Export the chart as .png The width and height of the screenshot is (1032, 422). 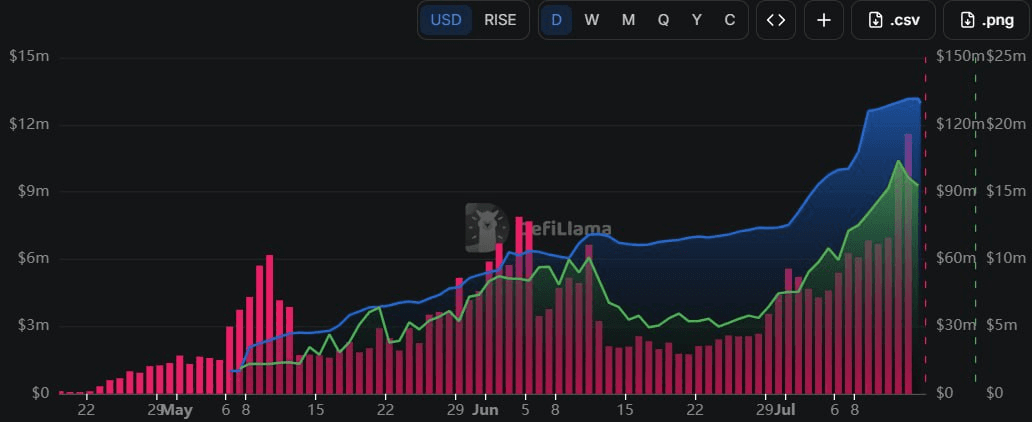point(986,20)
